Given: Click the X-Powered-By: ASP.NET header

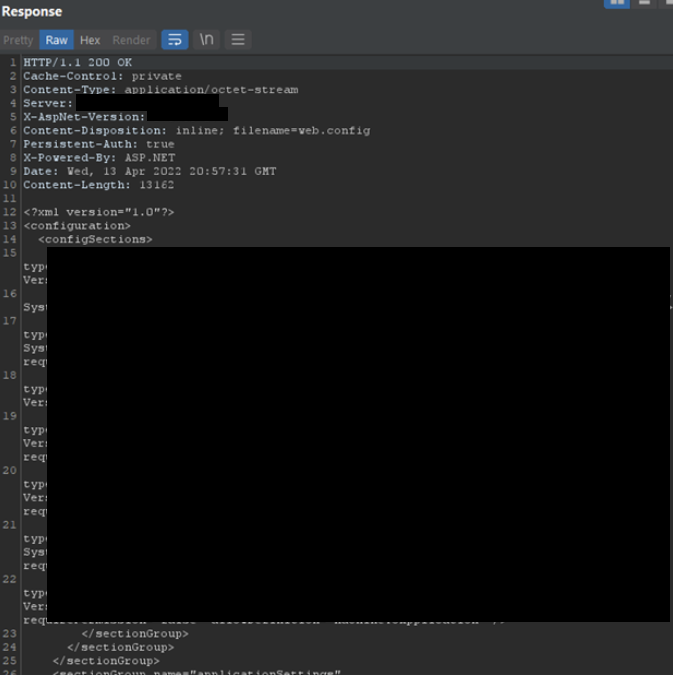Looking at the screenshot, I should [x=99, y=158].
